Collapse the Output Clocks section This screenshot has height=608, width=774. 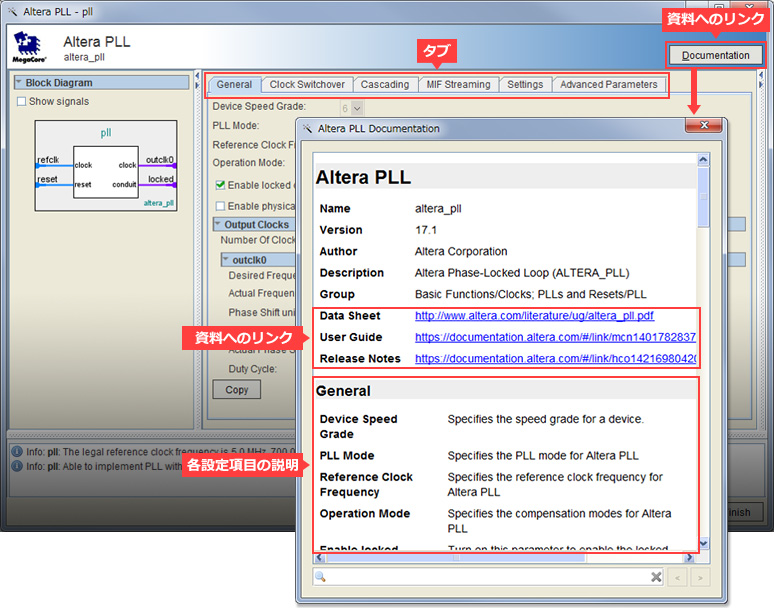coord(218,224)
